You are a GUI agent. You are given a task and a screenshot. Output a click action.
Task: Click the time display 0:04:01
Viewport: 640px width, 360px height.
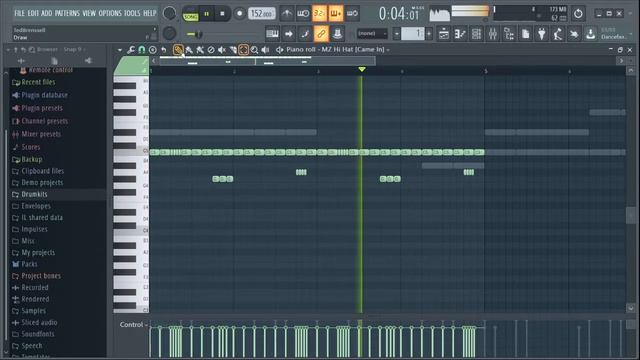coord(399,14)
